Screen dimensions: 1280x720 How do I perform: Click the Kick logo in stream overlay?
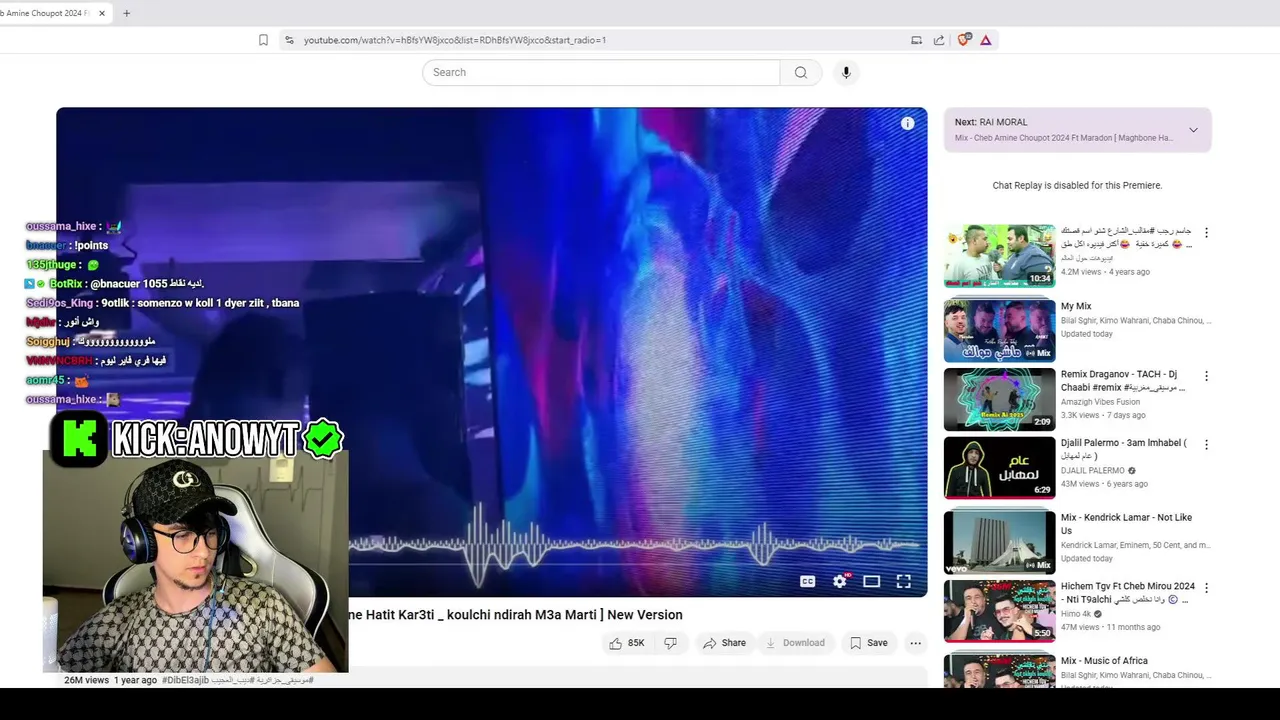pyautogui.click(x=79, y=439)
